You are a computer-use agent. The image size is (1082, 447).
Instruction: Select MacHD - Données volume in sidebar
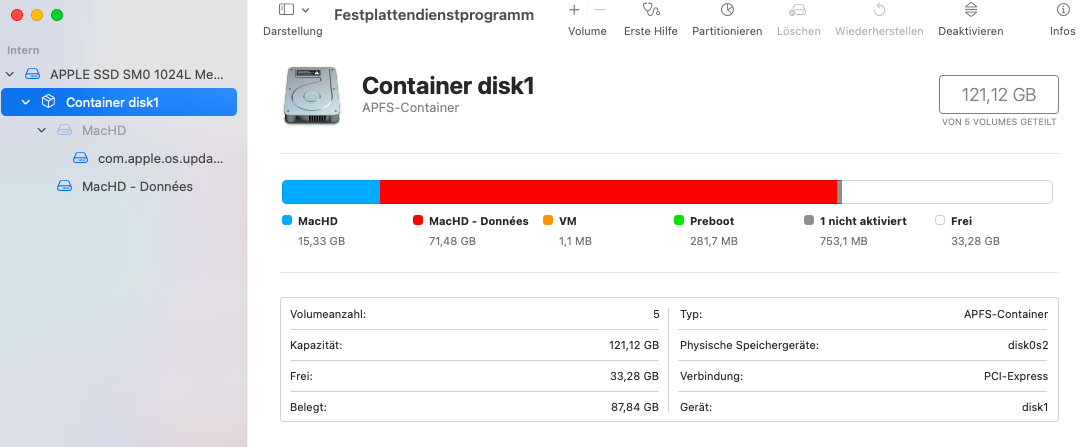point(137,186)
